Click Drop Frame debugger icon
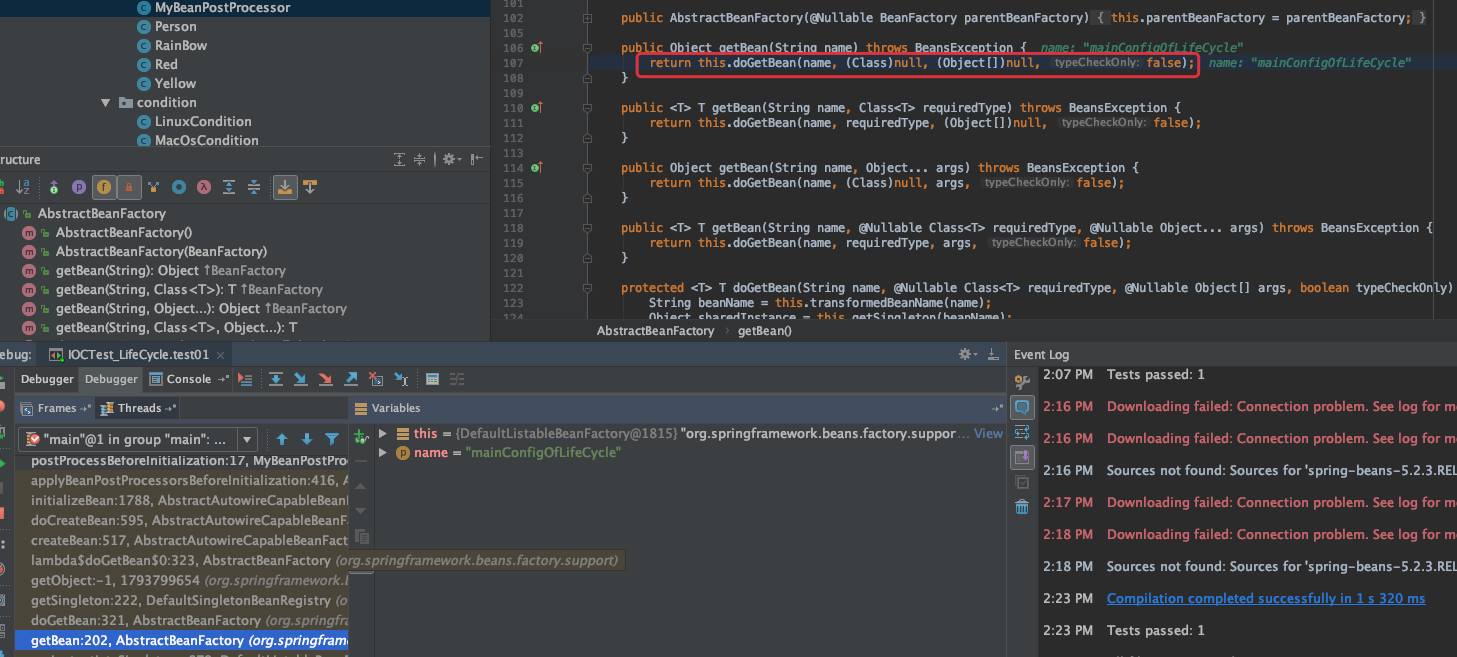1457x657 pixels. coord(376,379)
